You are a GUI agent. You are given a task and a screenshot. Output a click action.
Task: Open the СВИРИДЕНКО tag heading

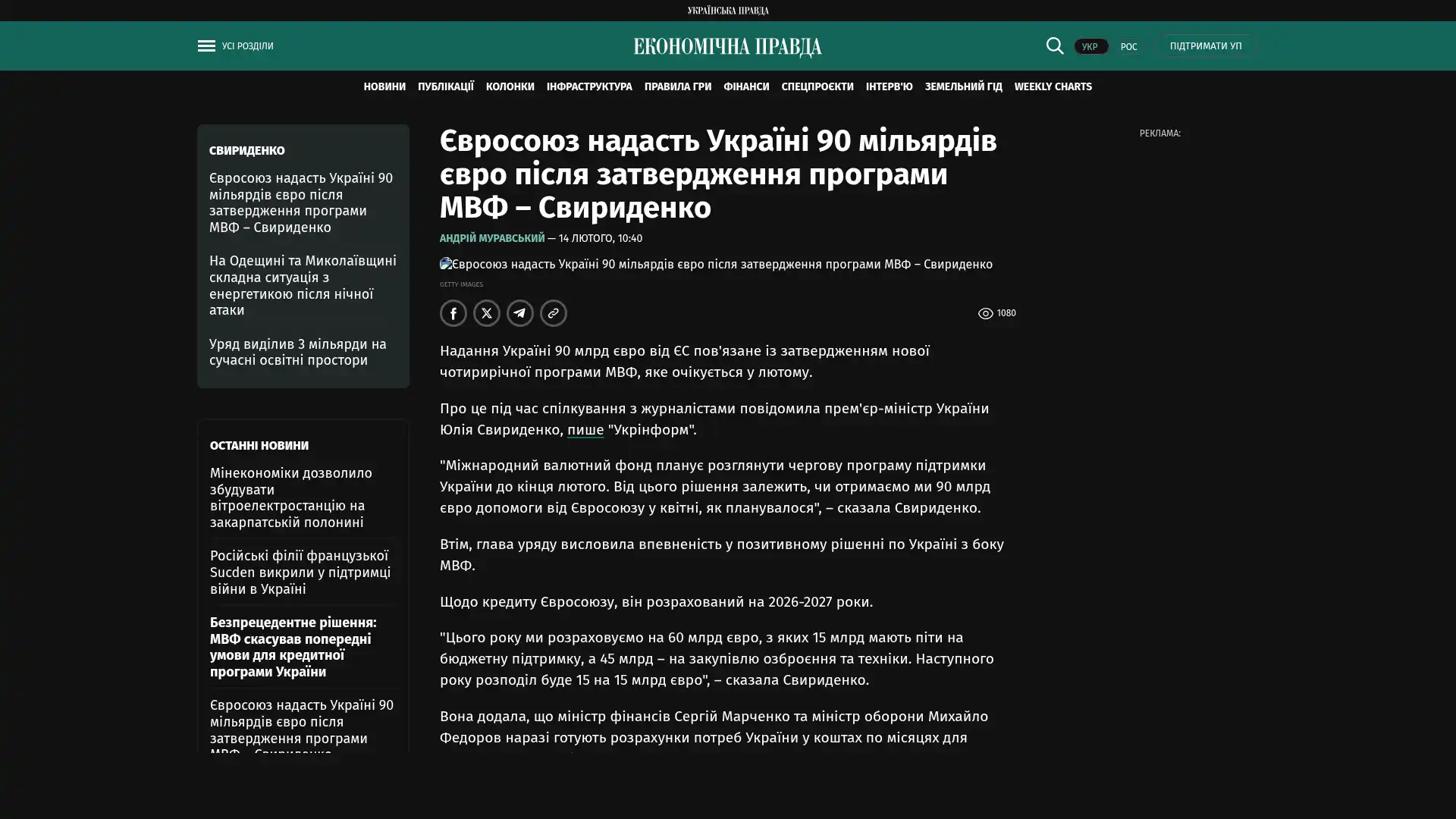[x=247, y=151]
